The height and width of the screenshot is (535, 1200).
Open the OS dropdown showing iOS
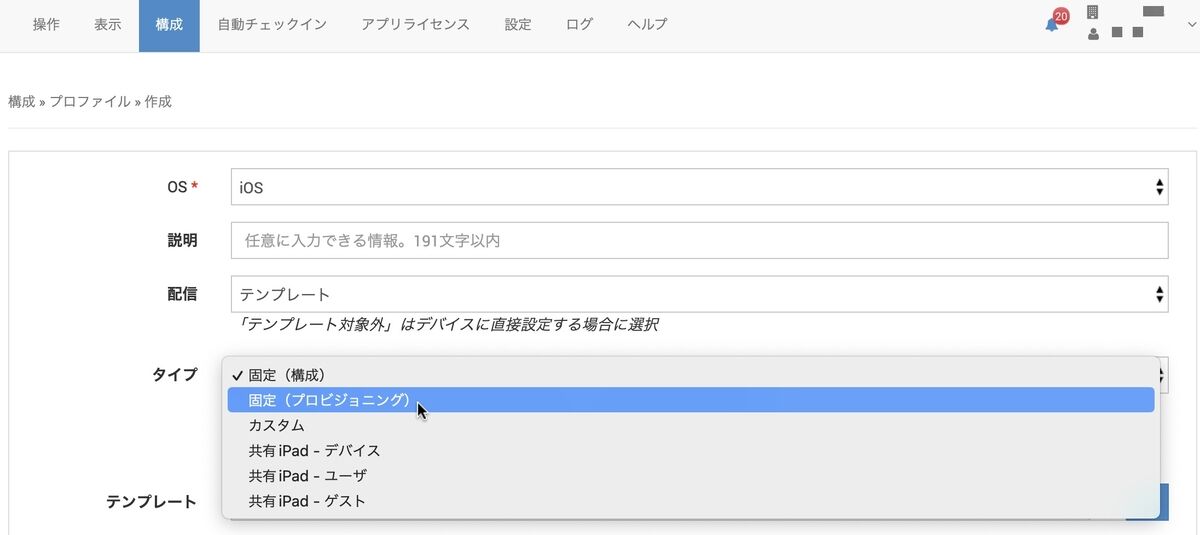(699, 187)
